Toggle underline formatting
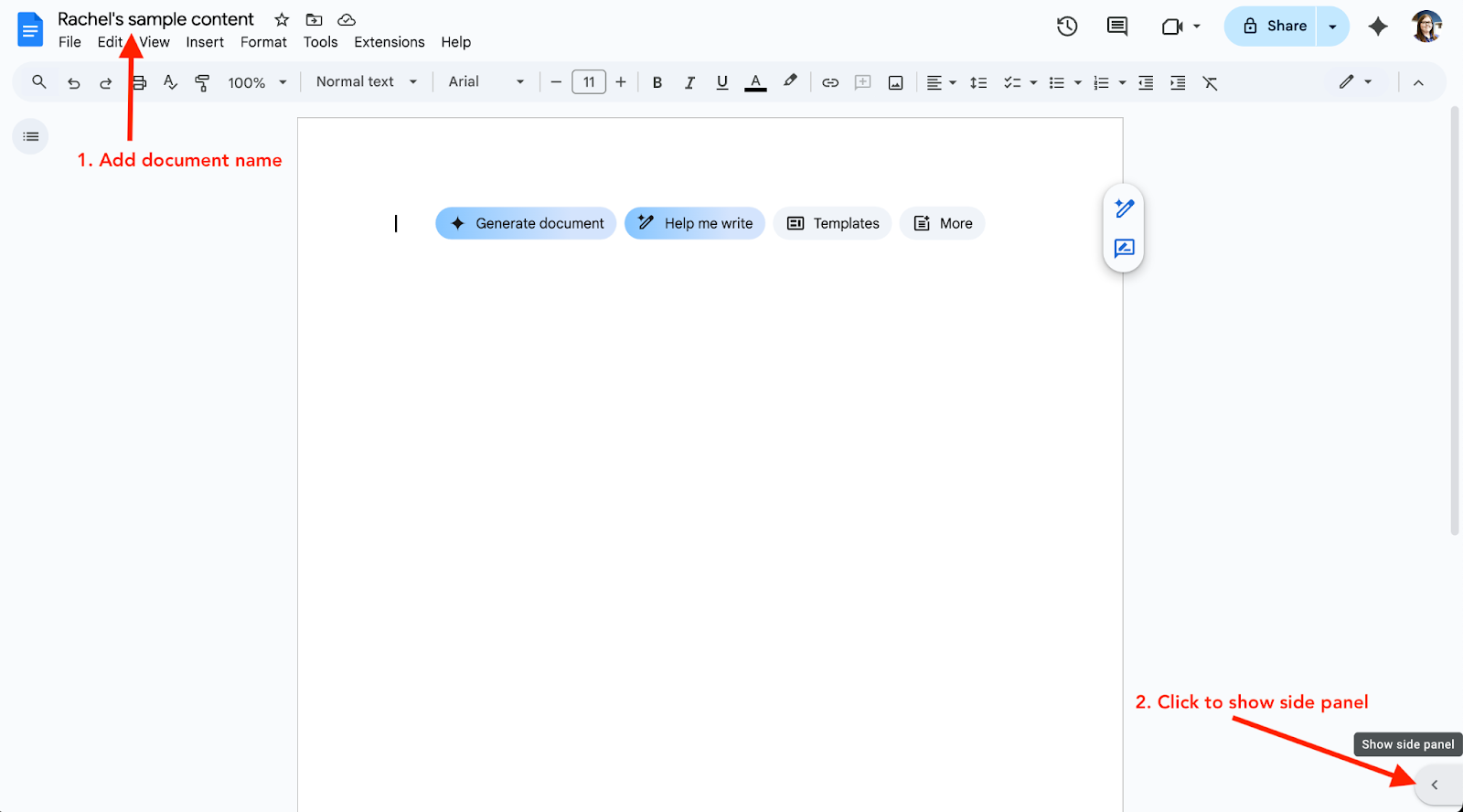This screenshot has width=1463, height=812. 721,82
